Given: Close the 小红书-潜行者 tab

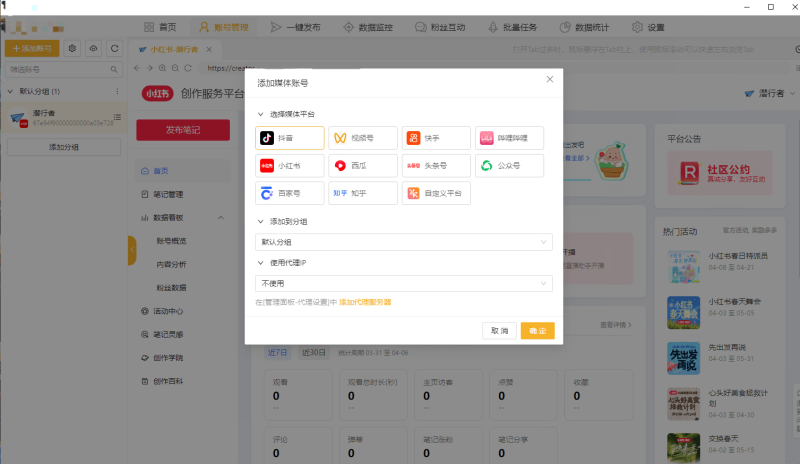Looking at the screenshot, I should (209, 50).
